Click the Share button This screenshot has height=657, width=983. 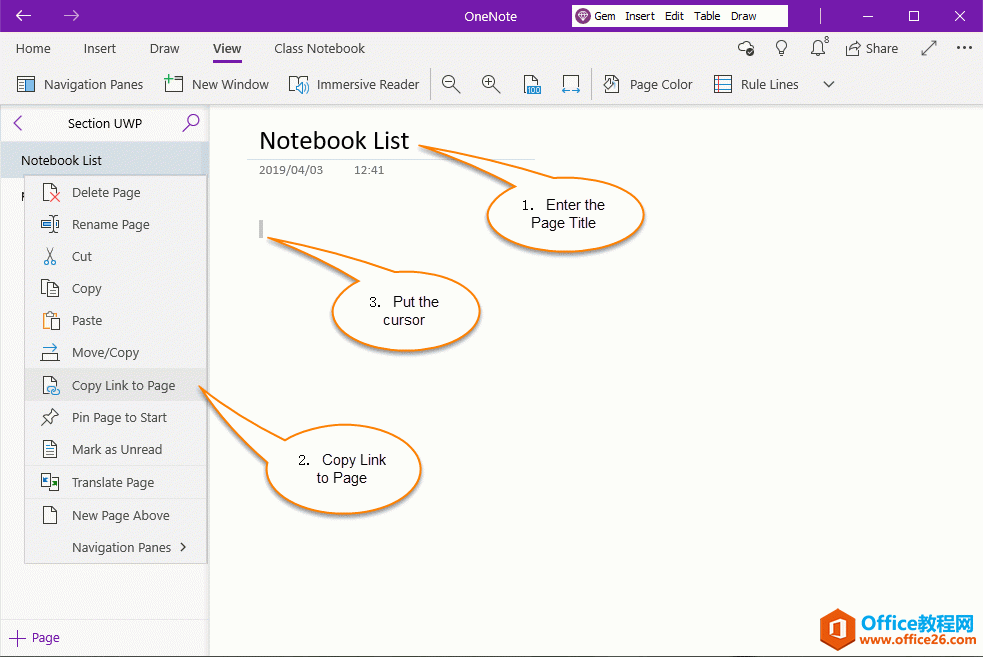coord(871,48)
